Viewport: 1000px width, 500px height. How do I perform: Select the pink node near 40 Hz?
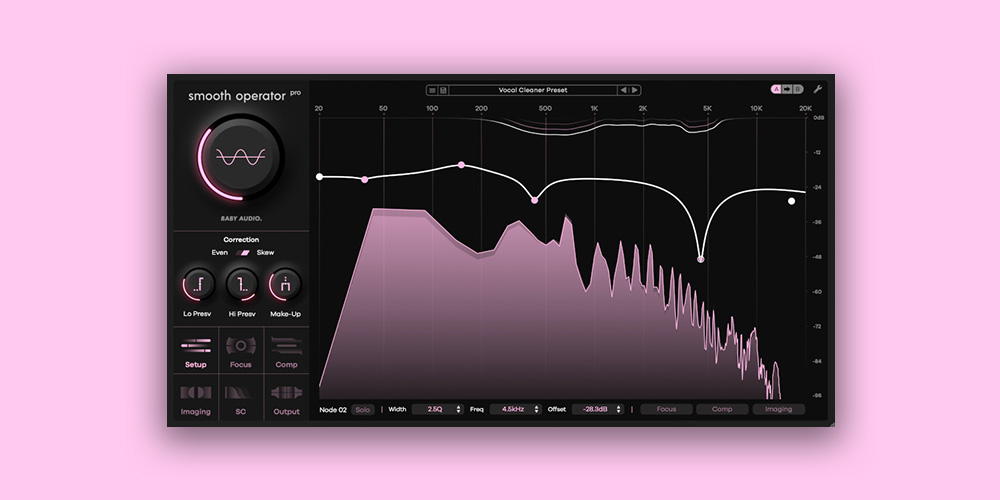click(x=365, y=180)
